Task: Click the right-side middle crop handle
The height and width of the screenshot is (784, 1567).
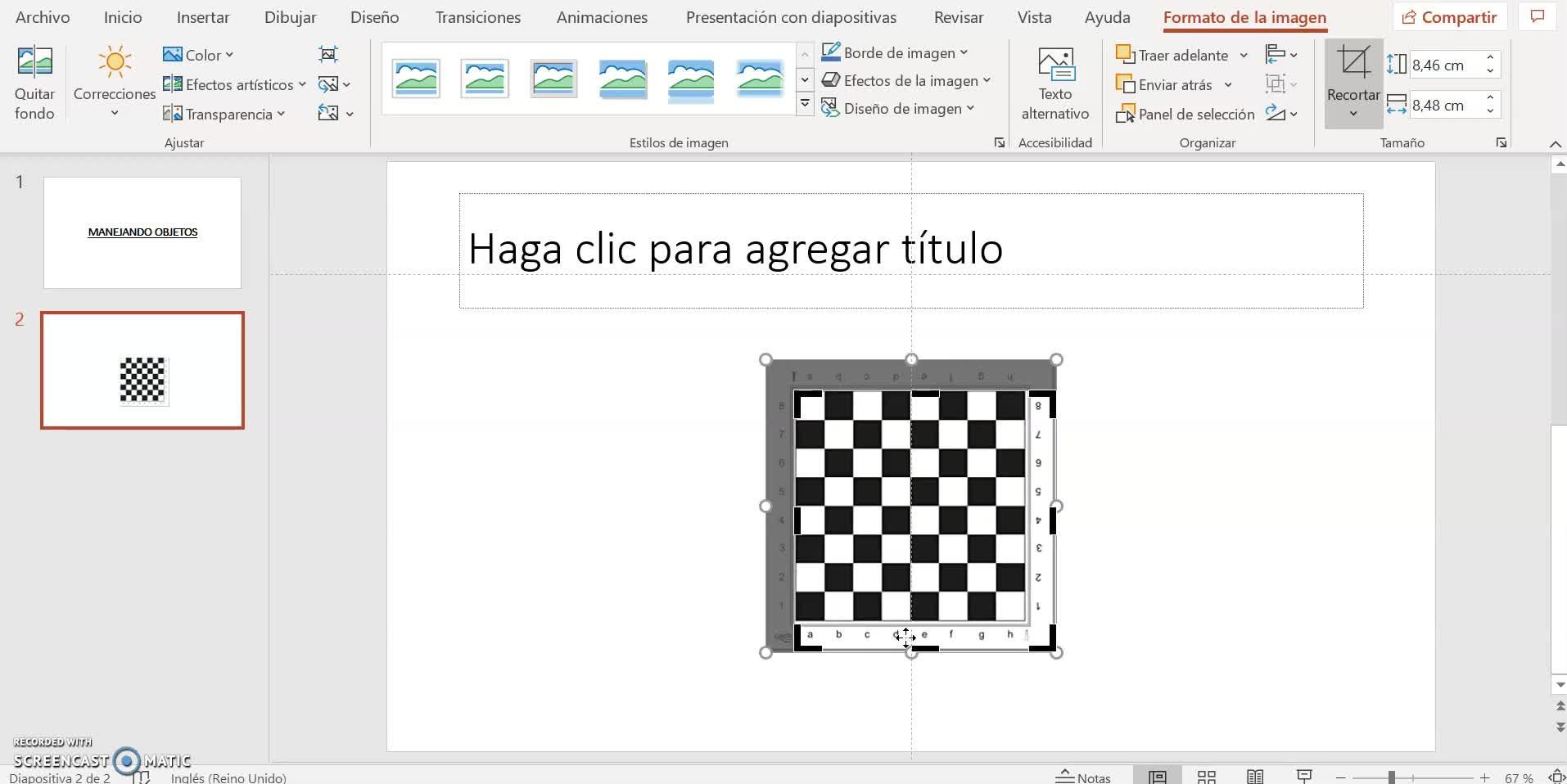Action: click(1053, 520)
